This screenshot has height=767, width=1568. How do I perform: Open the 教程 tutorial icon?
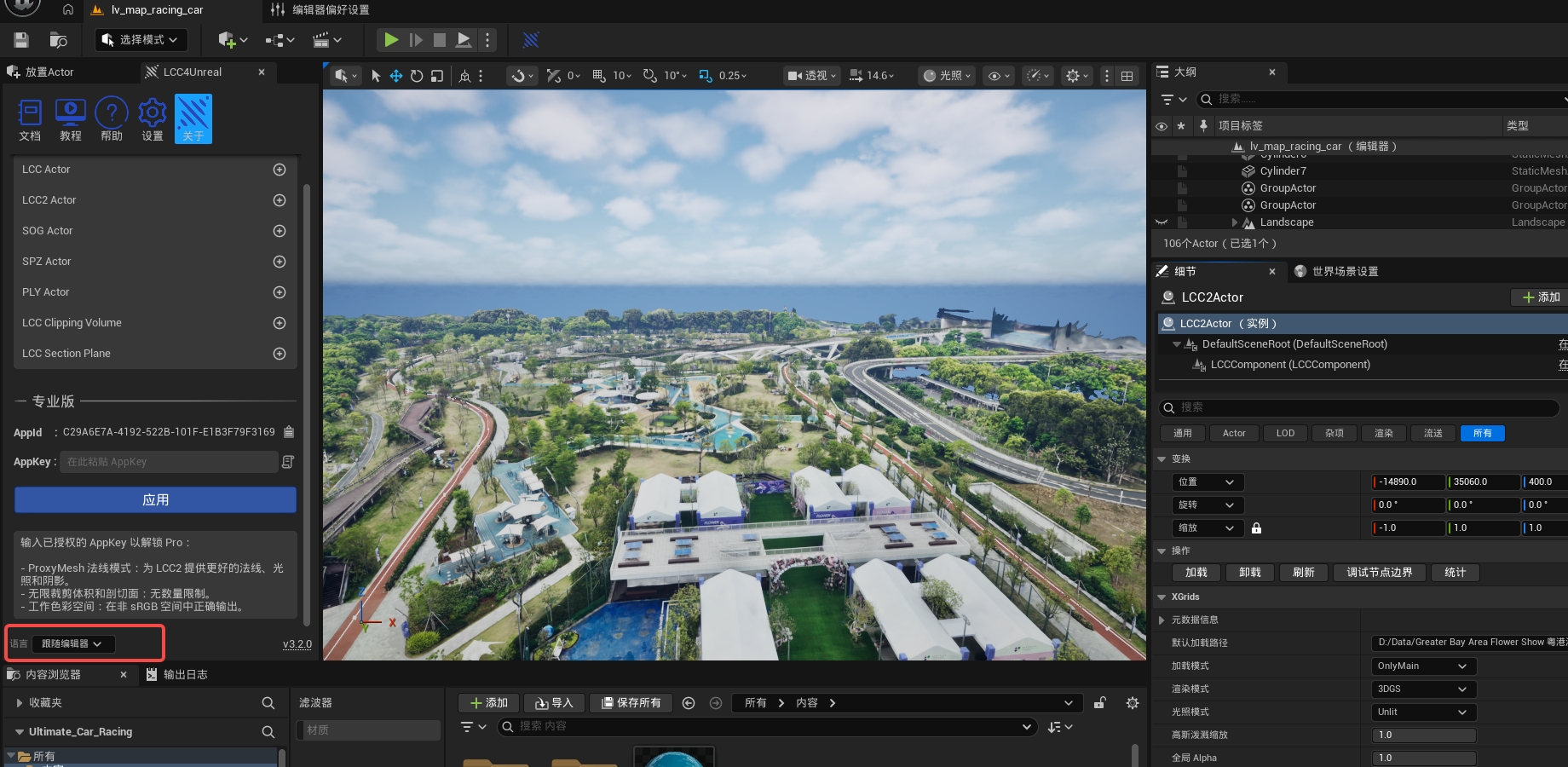coord(71,119)
